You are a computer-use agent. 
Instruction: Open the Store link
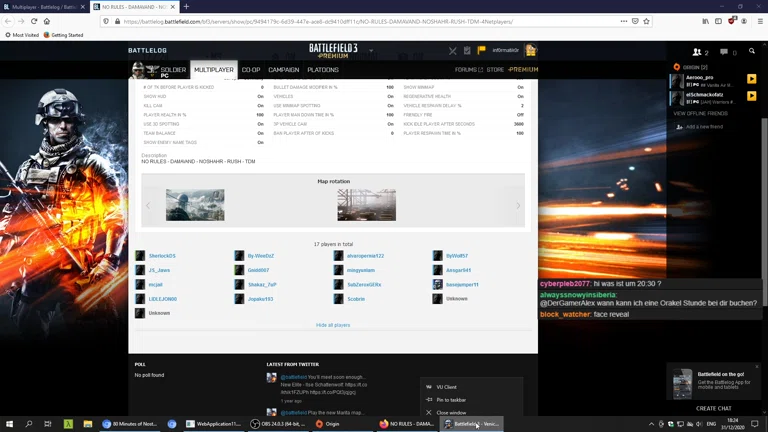495,70
